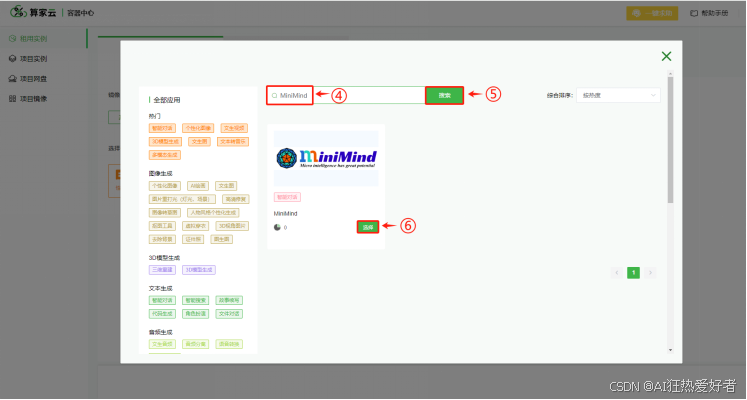Click the MiniMind app name text on the card
This screenshot has width=747, height=400.
click(285, 214)
